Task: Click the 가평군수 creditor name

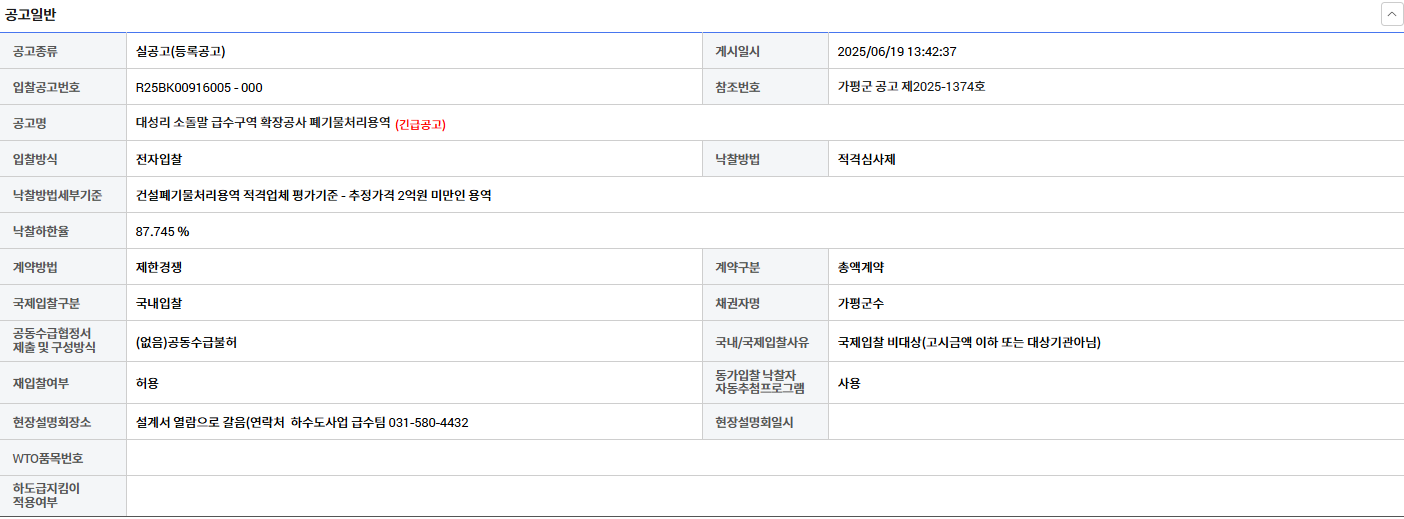Action: point(860,303)
